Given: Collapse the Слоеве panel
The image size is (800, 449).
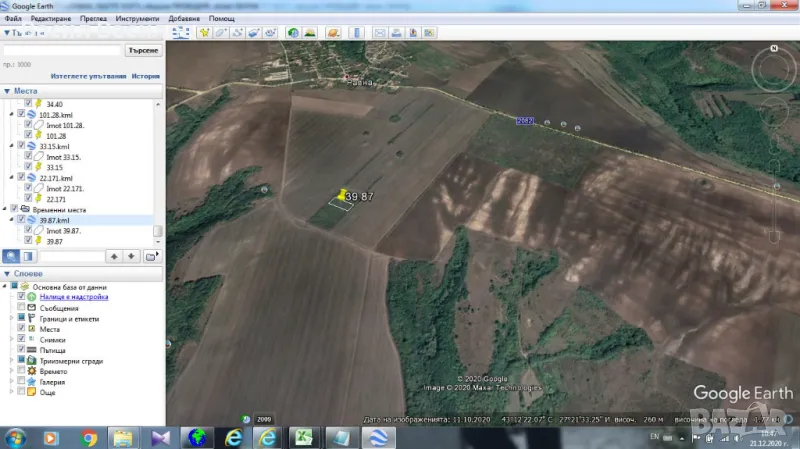Looking at the screenshot, I should pyautogui.click(x=7, y=274).
